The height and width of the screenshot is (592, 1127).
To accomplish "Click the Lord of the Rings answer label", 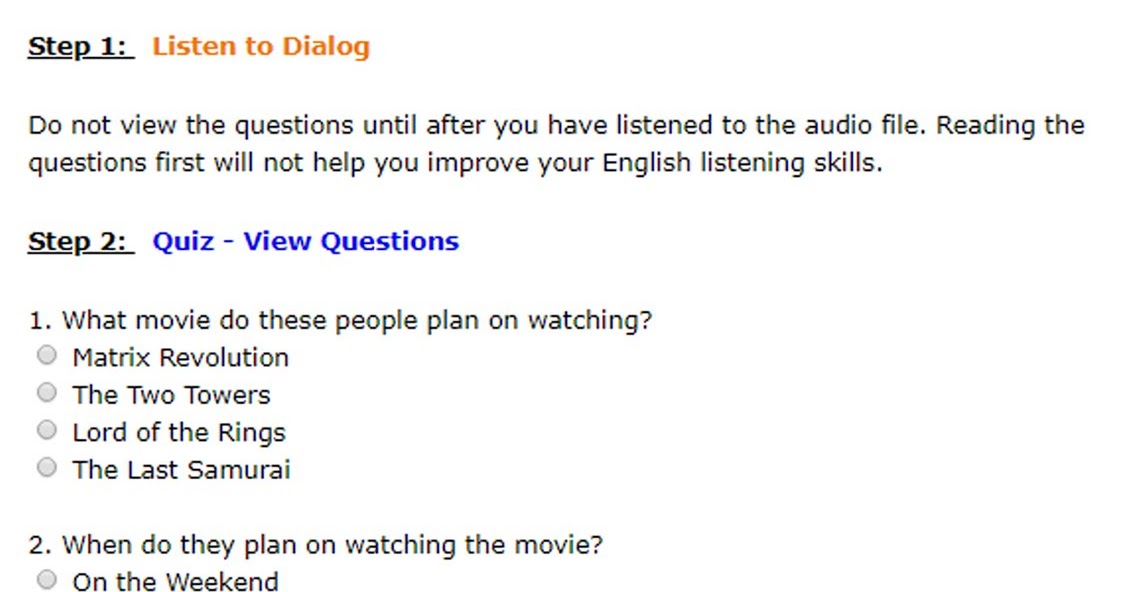I will [178, 432].
